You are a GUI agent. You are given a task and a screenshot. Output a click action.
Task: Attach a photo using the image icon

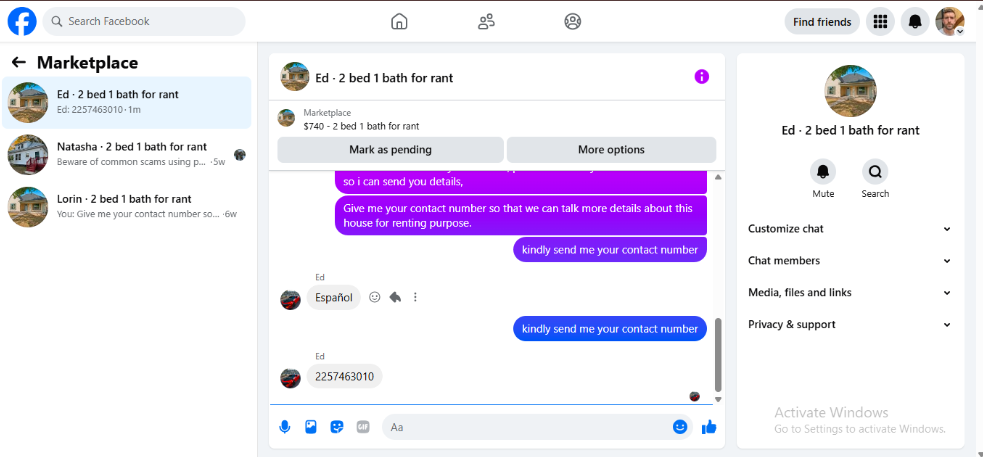click(x=311, y=427)
